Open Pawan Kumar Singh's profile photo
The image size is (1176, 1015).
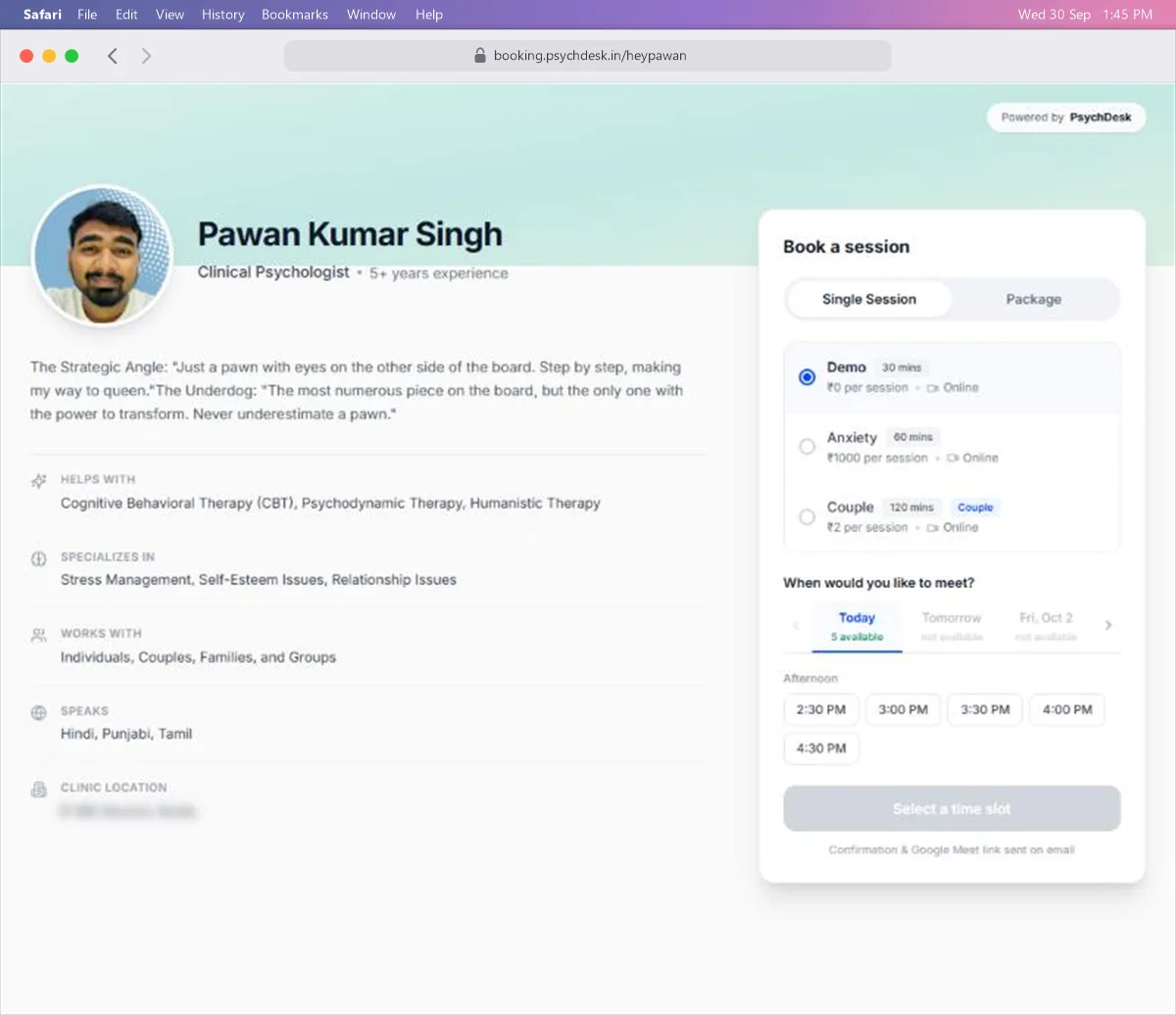[102, 257]
